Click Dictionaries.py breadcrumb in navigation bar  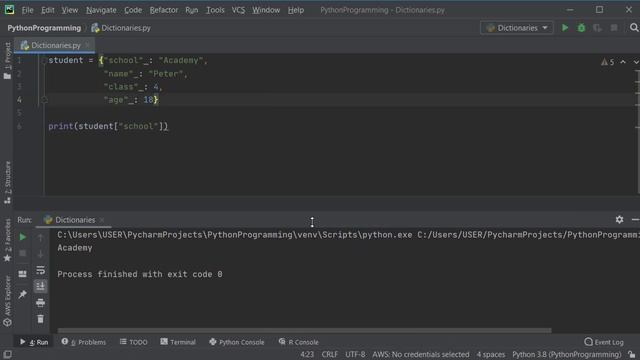point(121,28)
